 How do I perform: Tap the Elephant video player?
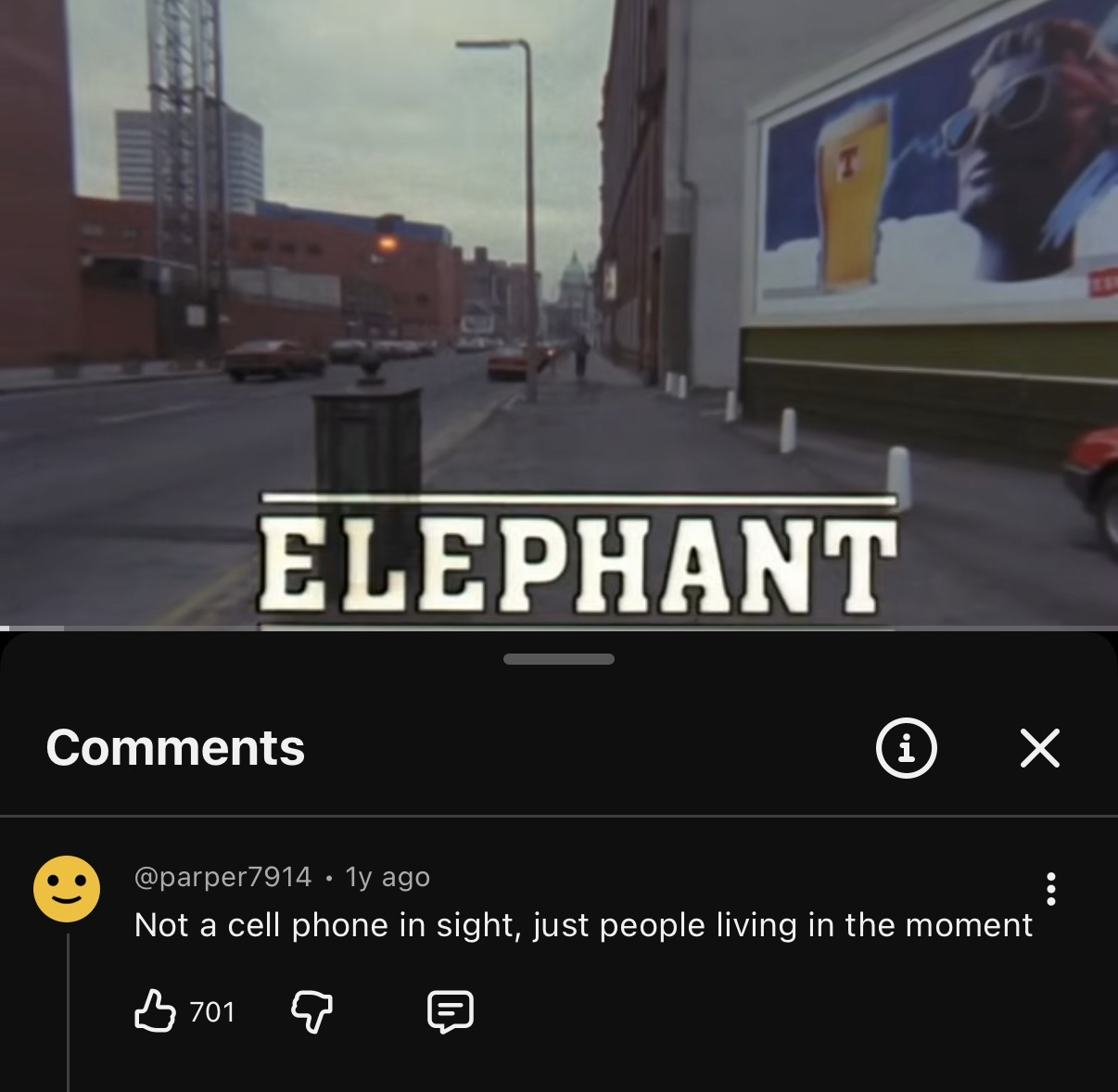pyautogui.click(x=559, y=313)
